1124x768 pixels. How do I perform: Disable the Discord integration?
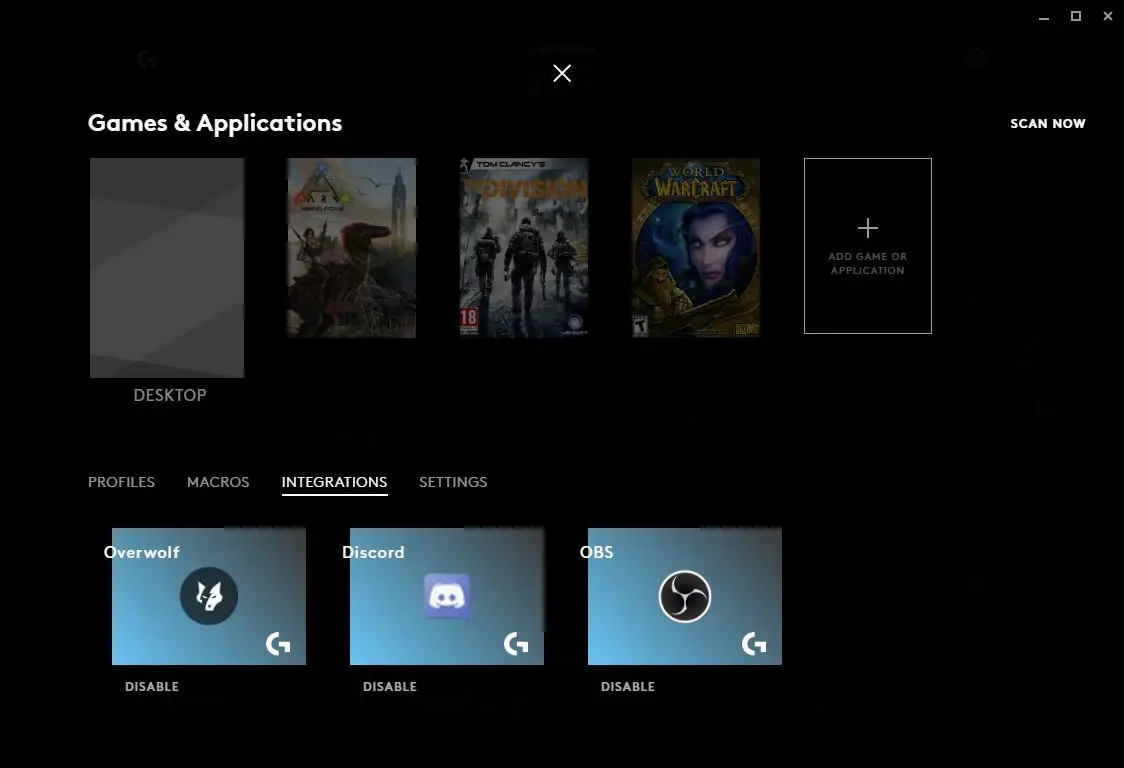pos(390,686)
